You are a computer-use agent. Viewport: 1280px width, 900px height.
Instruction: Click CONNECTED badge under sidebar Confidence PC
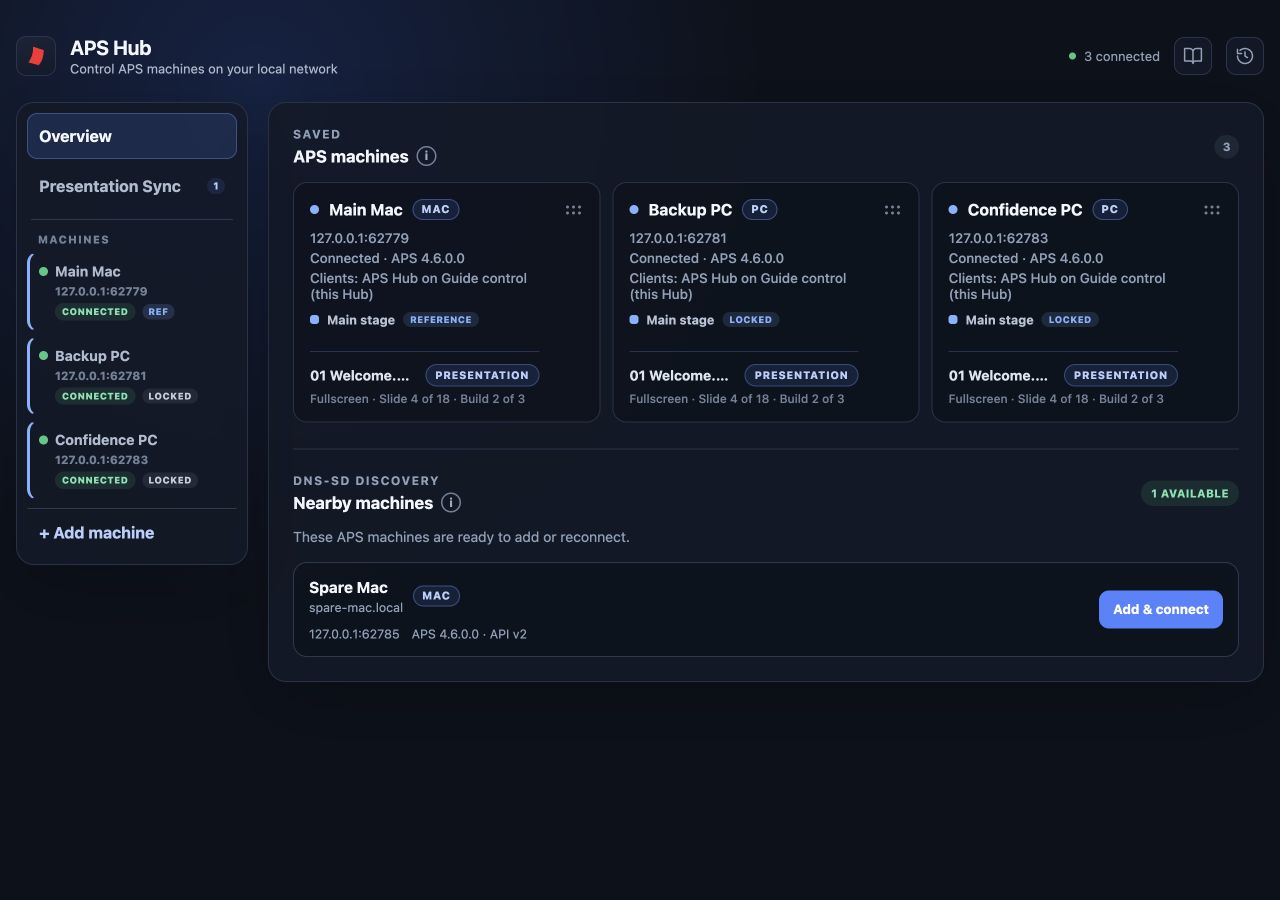pos(95,480)
